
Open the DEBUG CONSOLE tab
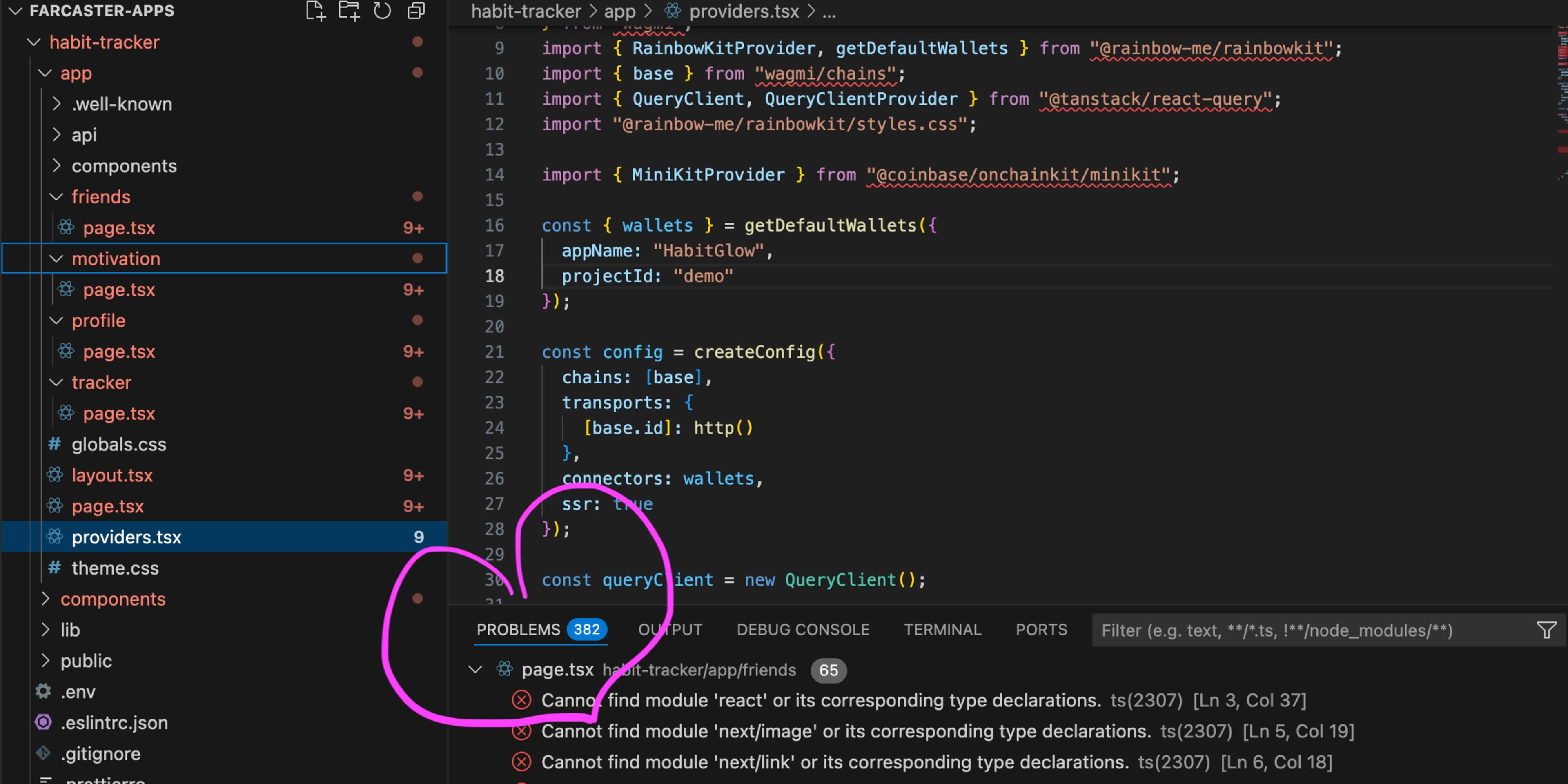pos(803,629)
